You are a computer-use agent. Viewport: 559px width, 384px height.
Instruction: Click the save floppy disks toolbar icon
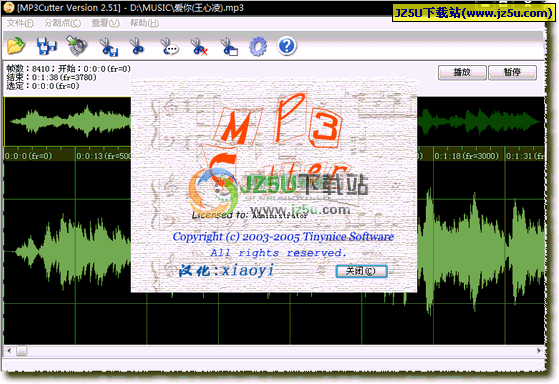(47, 46)
